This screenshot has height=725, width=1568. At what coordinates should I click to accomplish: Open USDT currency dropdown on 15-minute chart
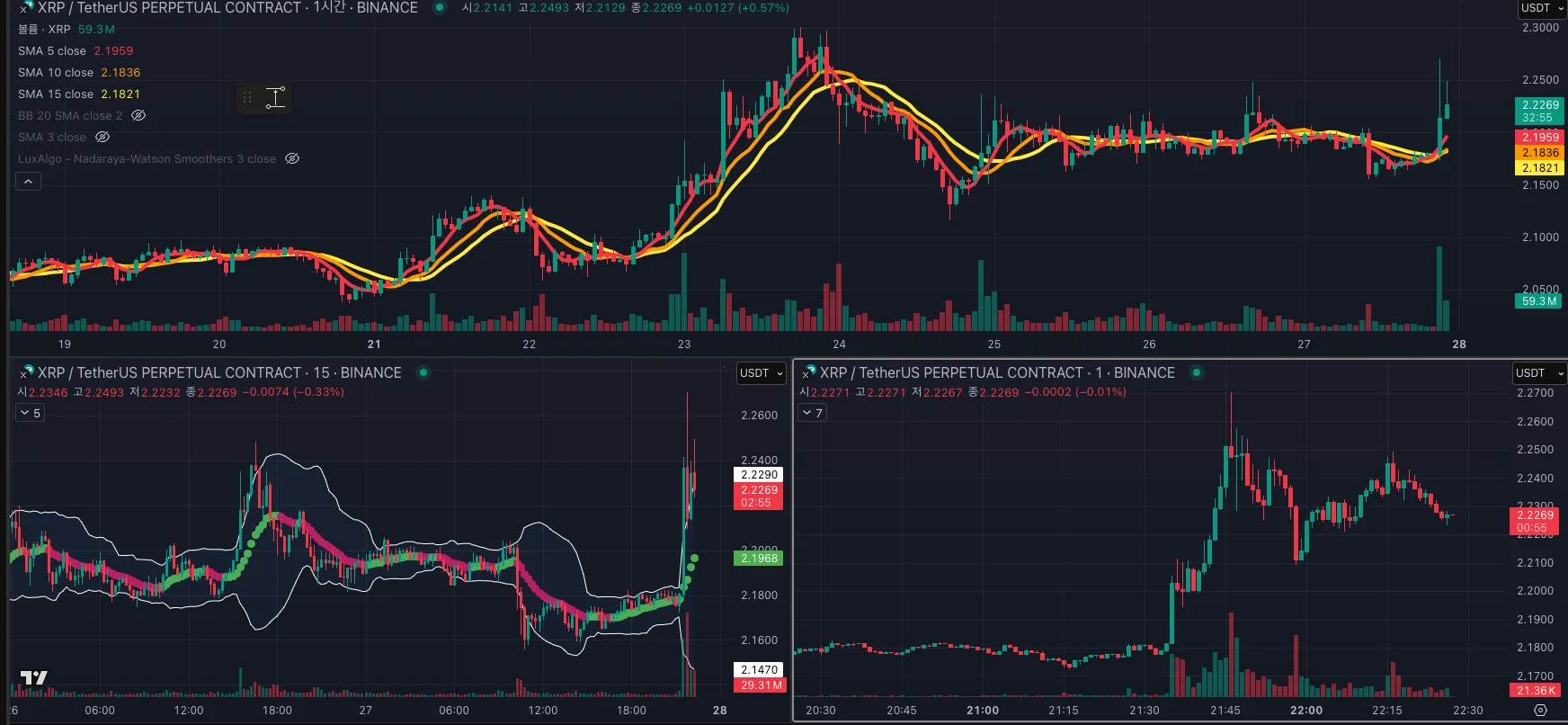tap(761, 372)
